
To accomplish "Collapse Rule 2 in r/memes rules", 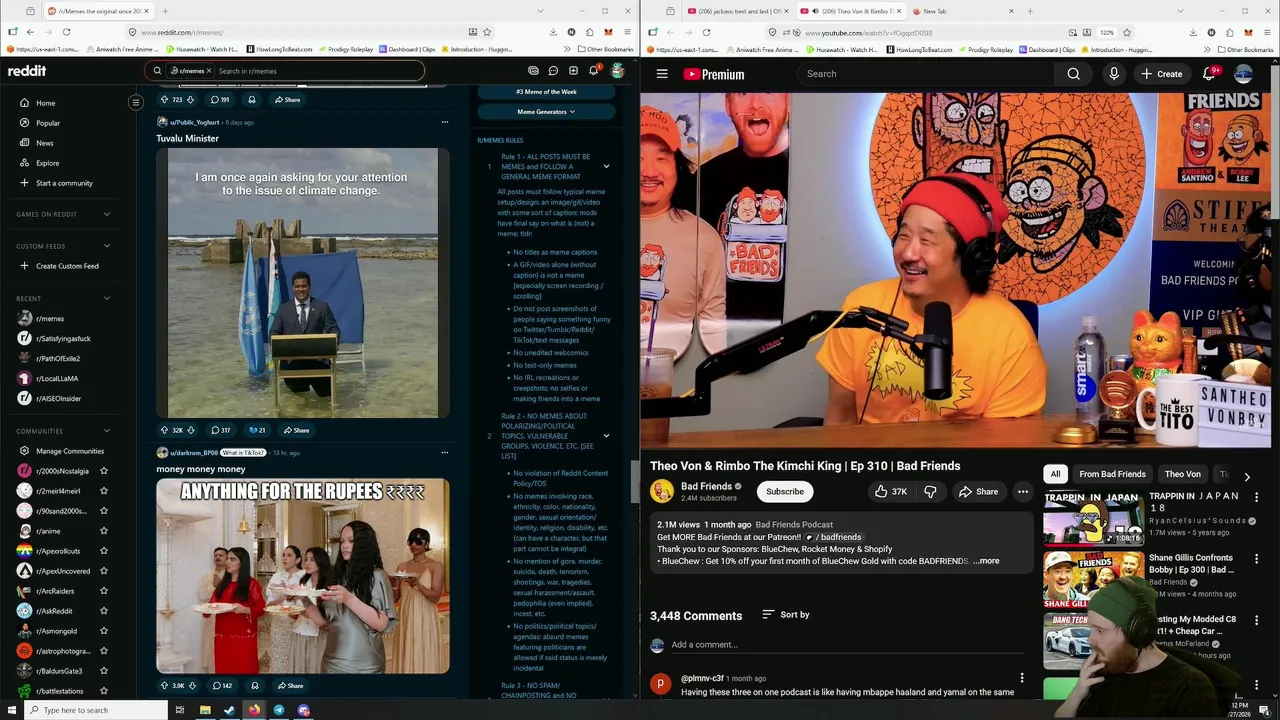I will point(606,436).
